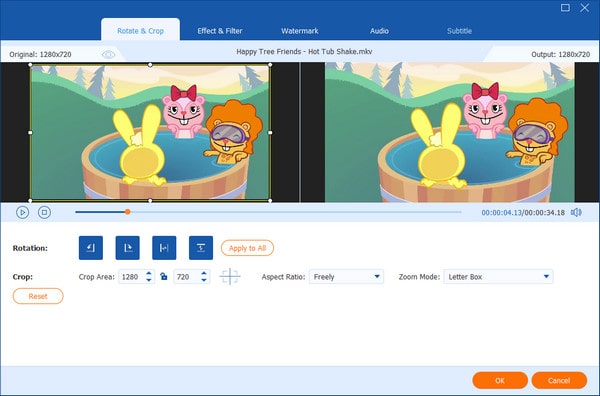Click the top-center crop handle
600x396 pixels.
coord(150,65)
